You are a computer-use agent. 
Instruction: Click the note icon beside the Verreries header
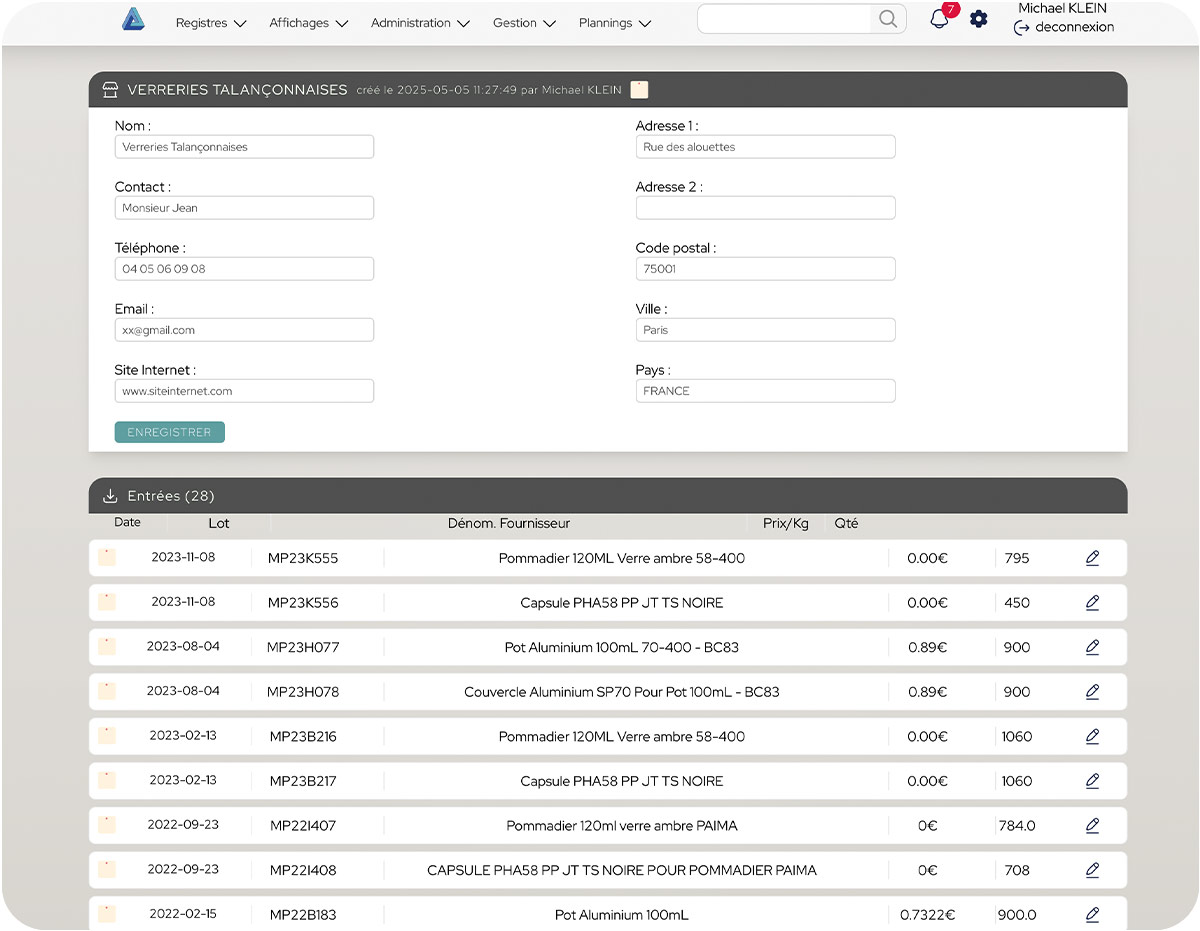tap(639, 90)
